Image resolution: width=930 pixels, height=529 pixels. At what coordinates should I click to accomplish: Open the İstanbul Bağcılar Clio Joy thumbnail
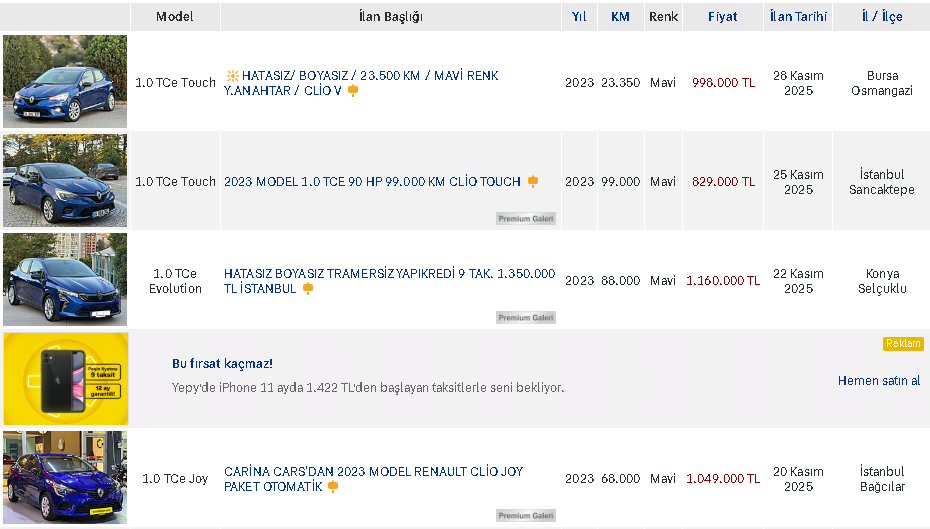click(65, 478)
